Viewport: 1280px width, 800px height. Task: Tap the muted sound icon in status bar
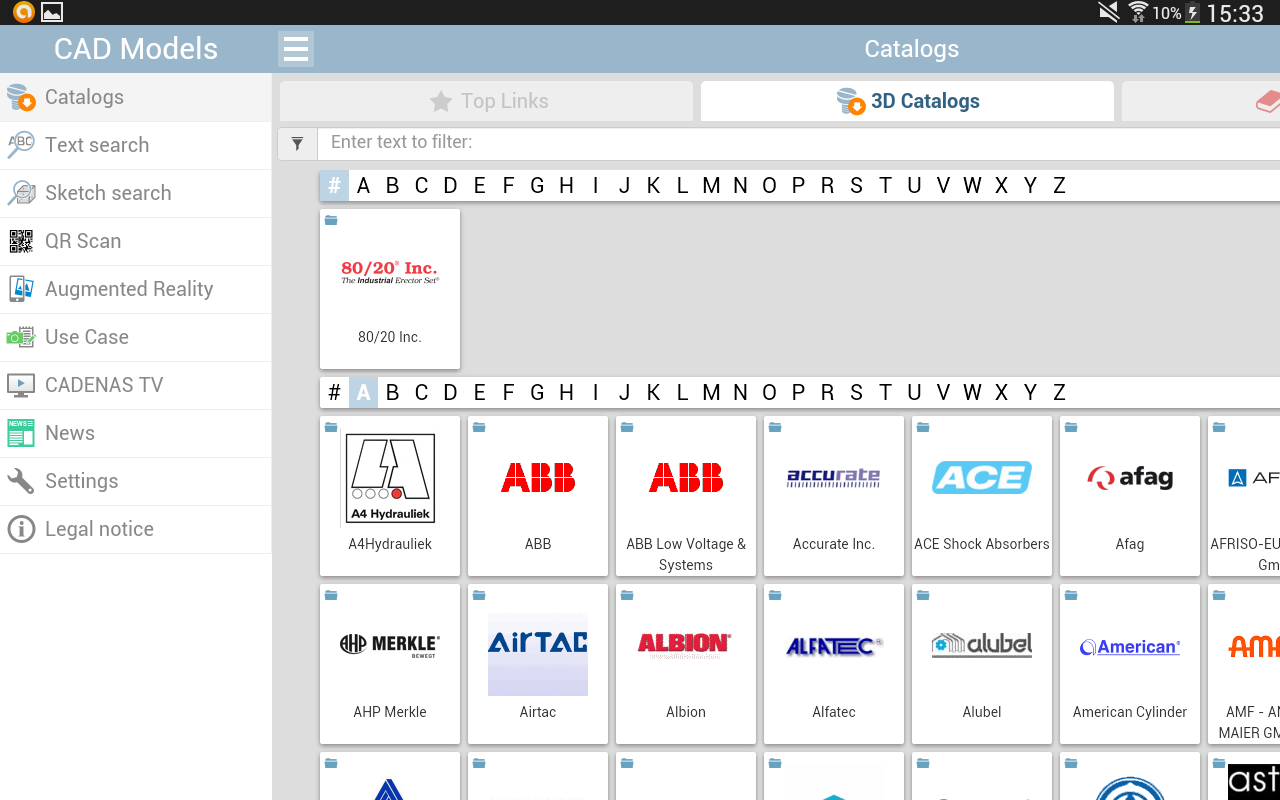coord(1108,12)
